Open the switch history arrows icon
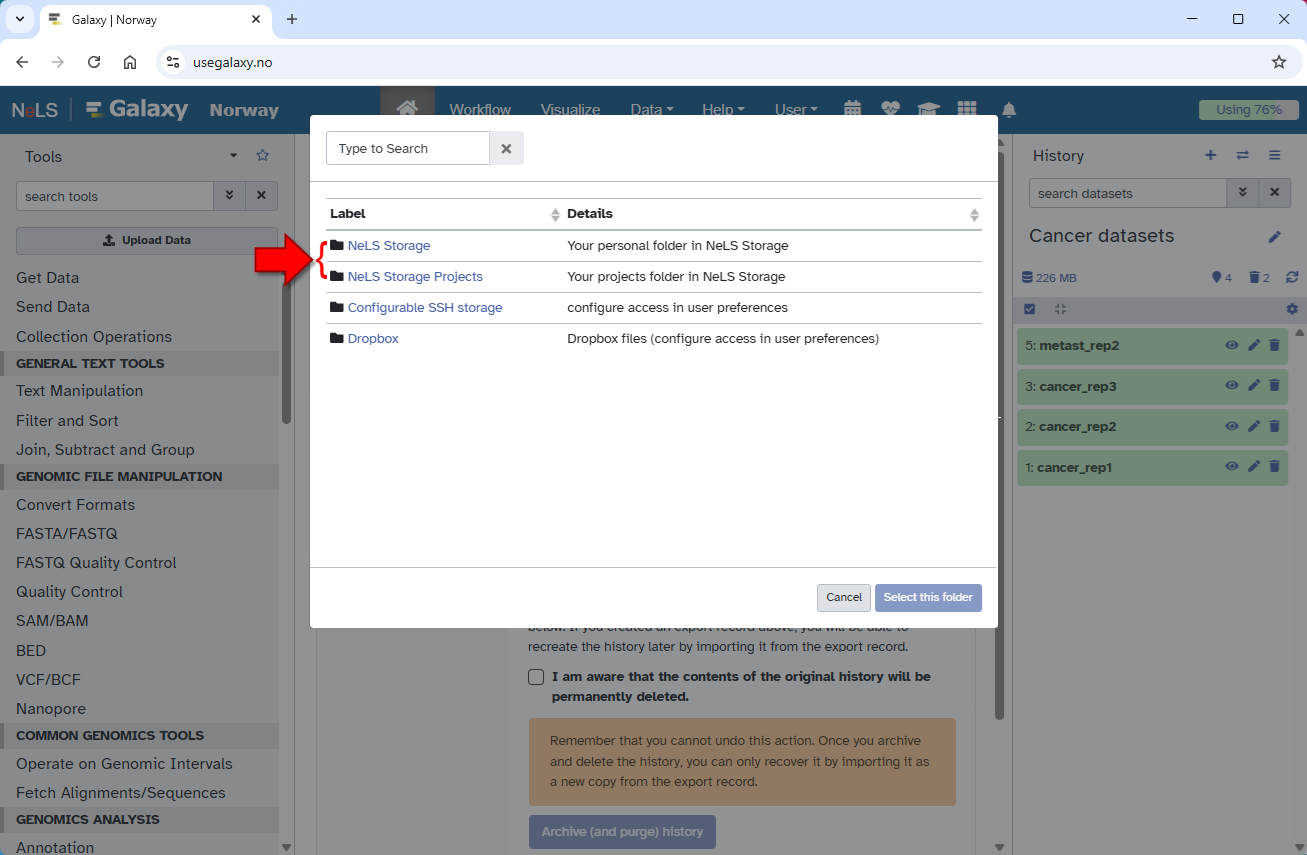 point(1242,156)
